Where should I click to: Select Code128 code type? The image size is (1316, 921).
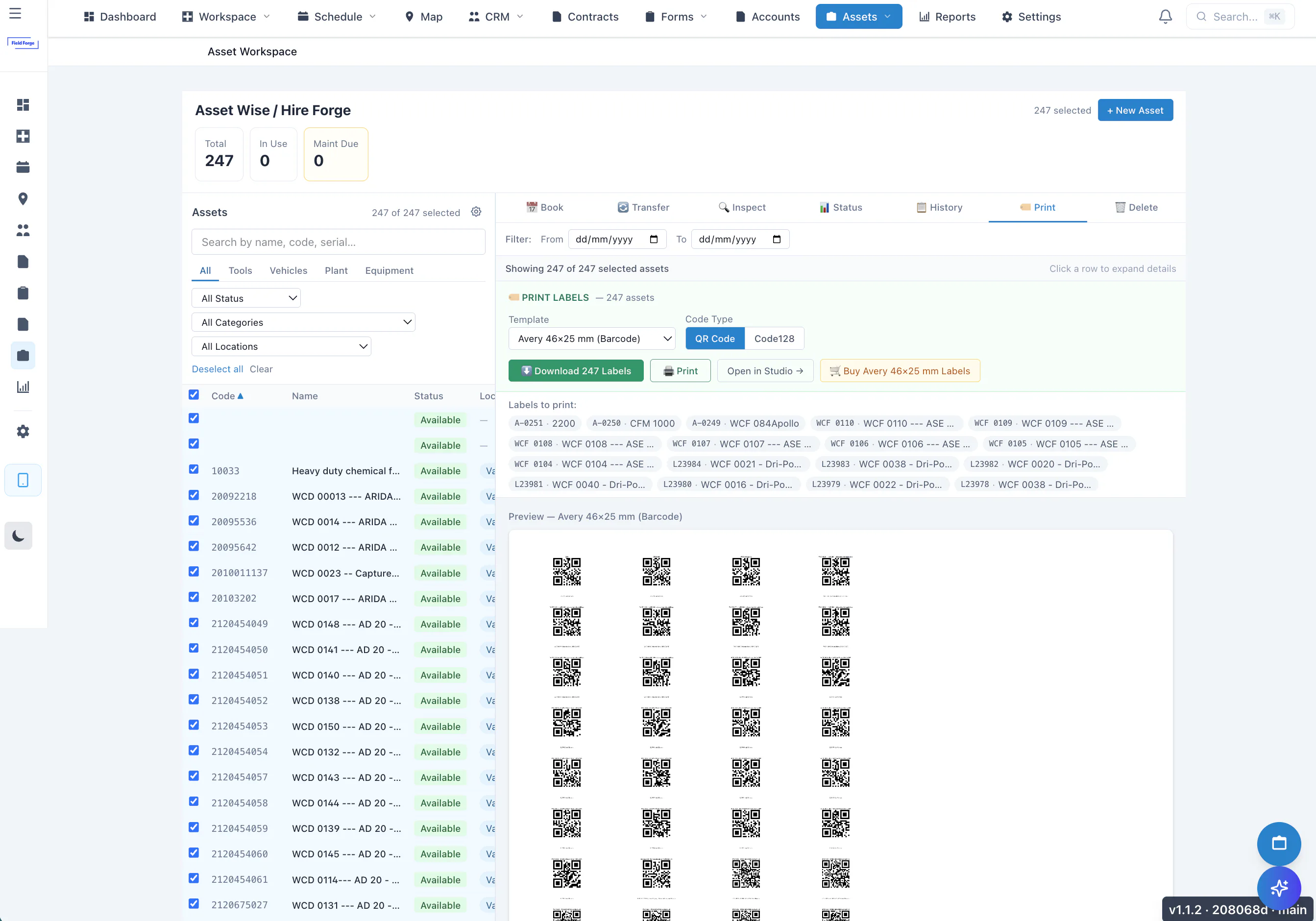774,339
